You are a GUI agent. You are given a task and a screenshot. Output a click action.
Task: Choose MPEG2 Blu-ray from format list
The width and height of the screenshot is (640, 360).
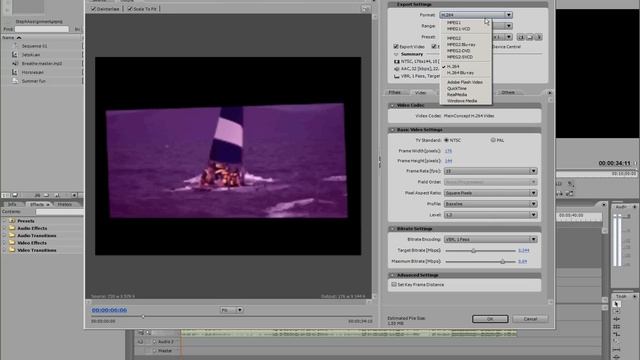coord(461,44)
